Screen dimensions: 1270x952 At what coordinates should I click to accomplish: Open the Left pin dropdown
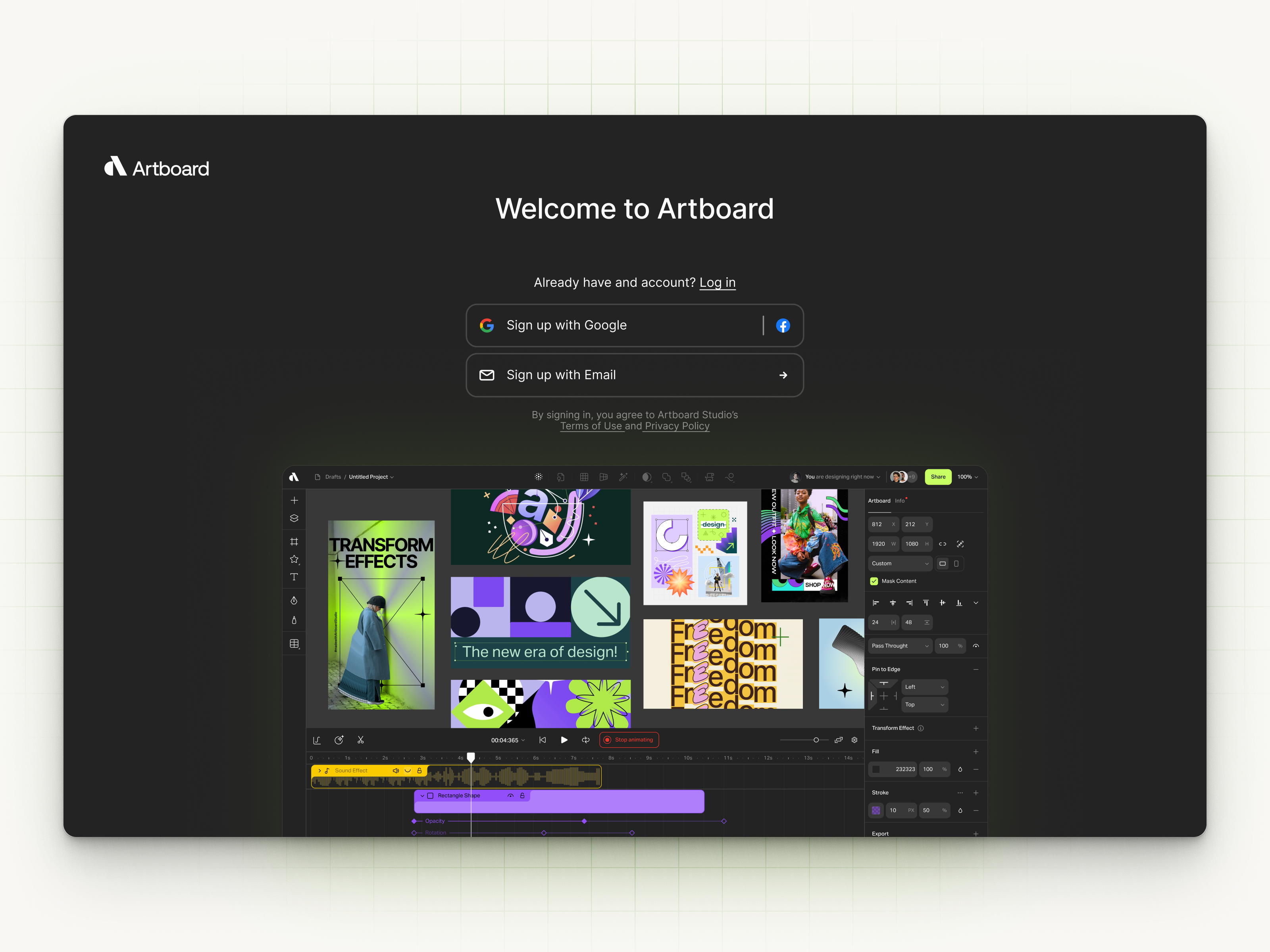click(924, 687)
